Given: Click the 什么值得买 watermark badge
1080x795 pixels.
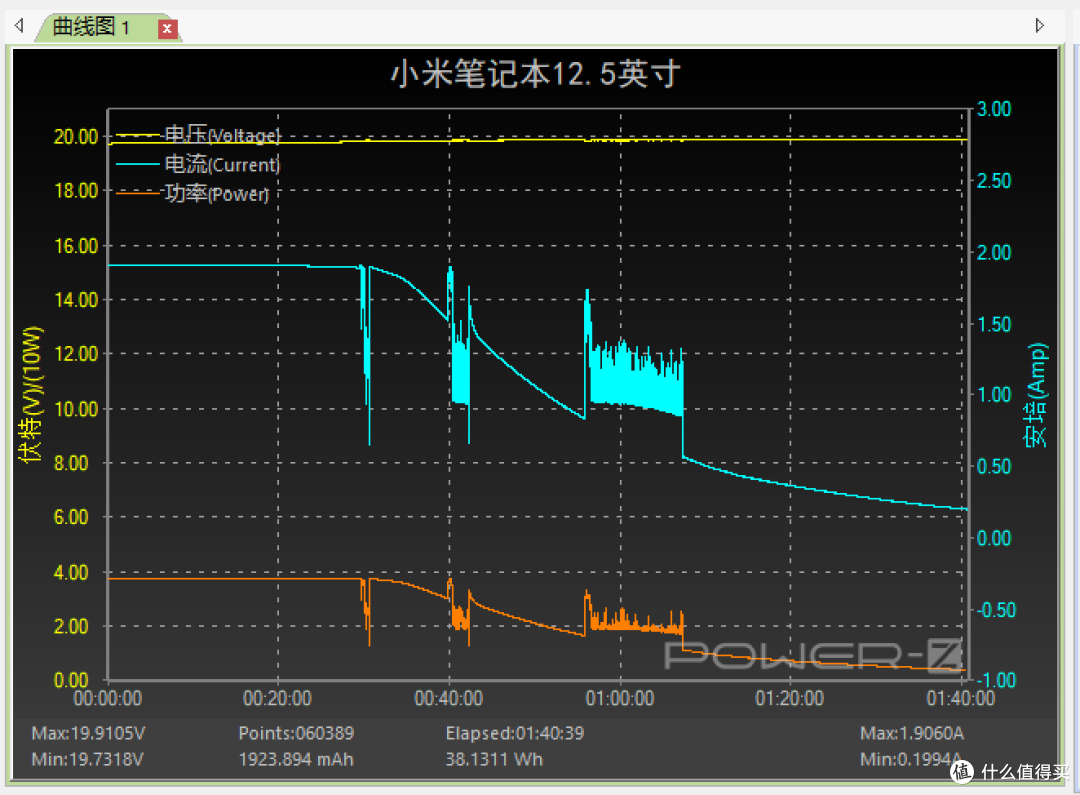Looking at the screenshot, I should pos(1010,771).
